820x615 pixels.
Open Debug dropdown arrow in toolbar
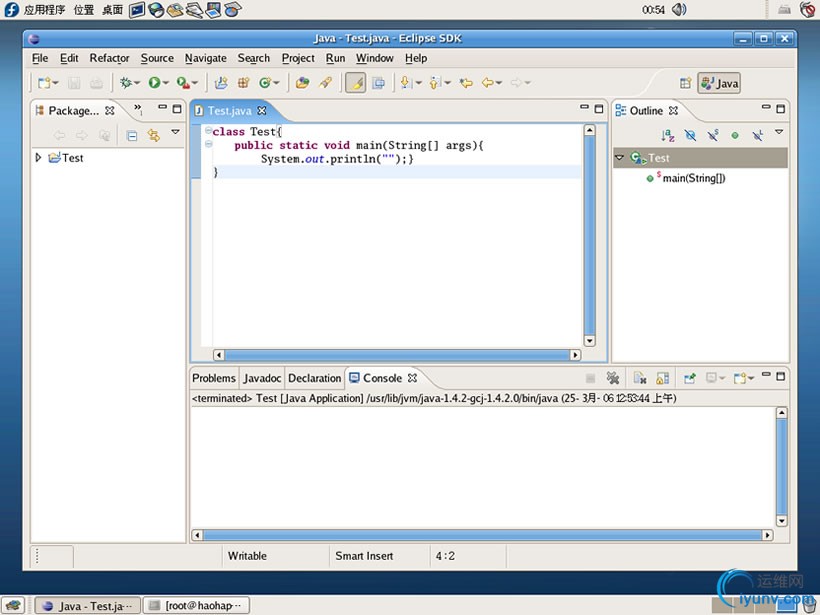coord(137,83)
